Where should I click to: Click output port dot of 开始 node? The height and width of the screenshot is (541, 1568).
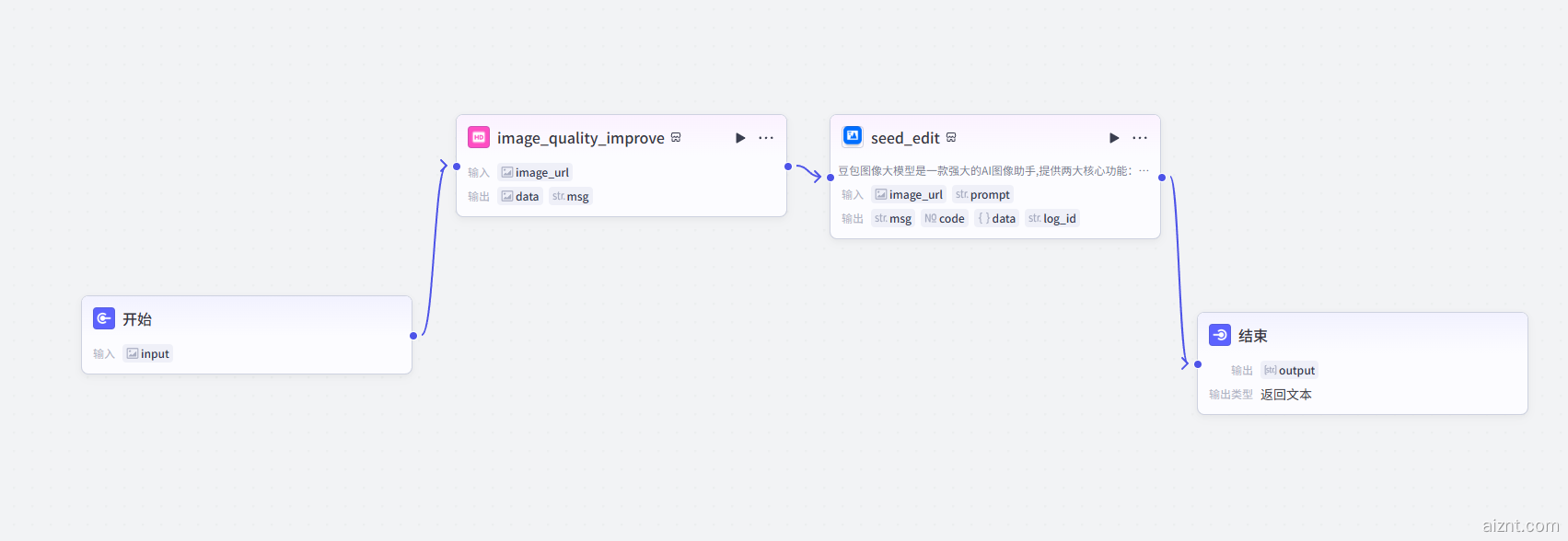click(x=413, y=336)
